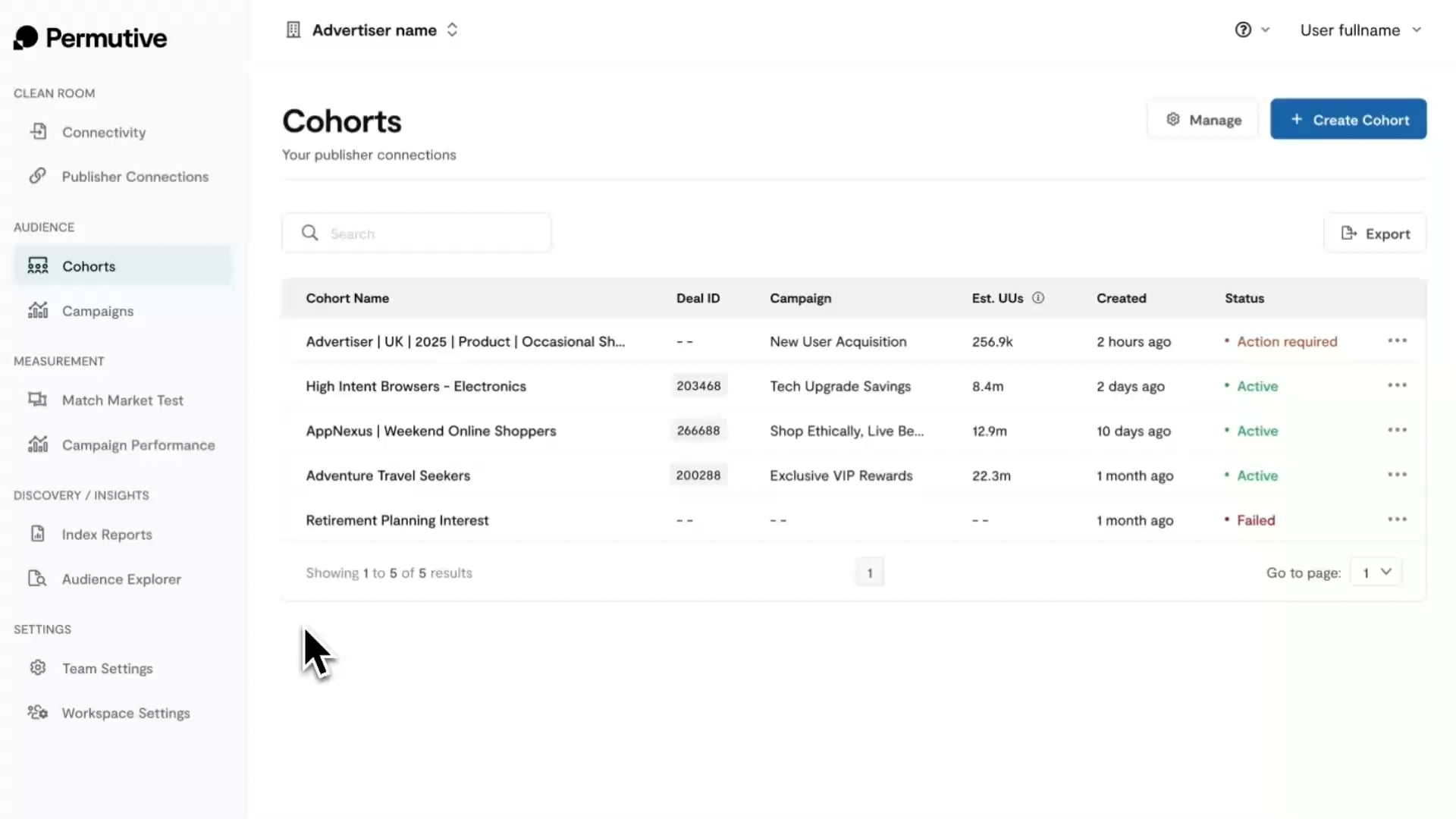The width and height of the screenshot is (1456, 819).
Task: Click the Campaigns chart icon
Action: pyautogui.click(x=38, y=311)
